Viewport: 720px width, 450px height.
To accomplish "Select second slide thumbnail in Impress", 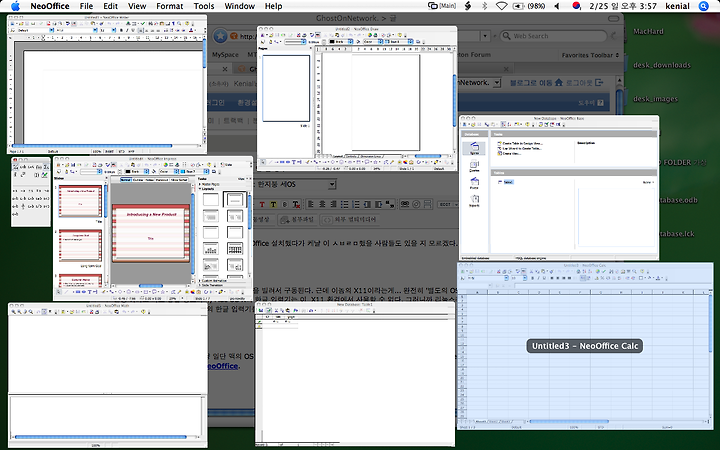I will pos(80,245).
